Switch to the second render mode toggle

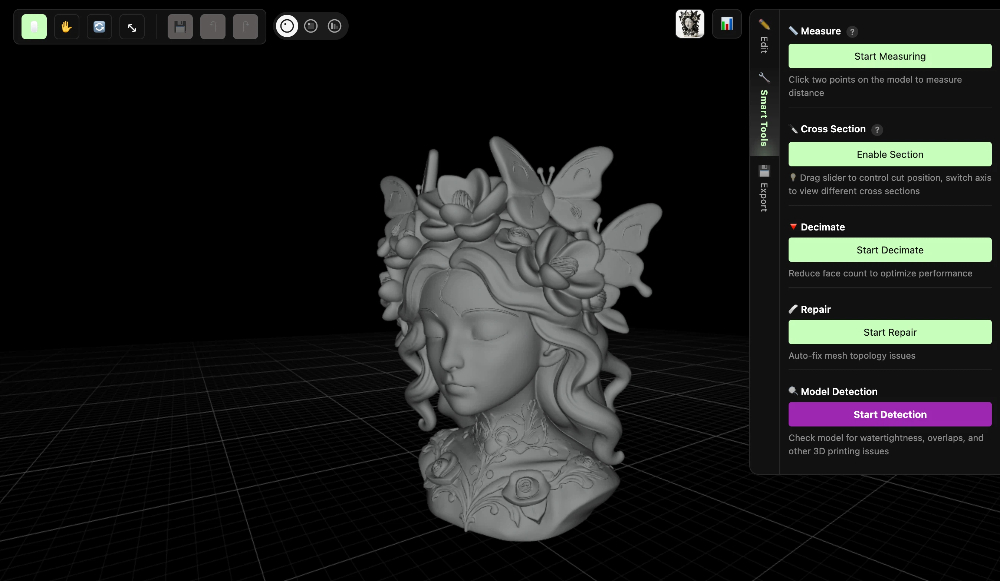click(310, 26)
